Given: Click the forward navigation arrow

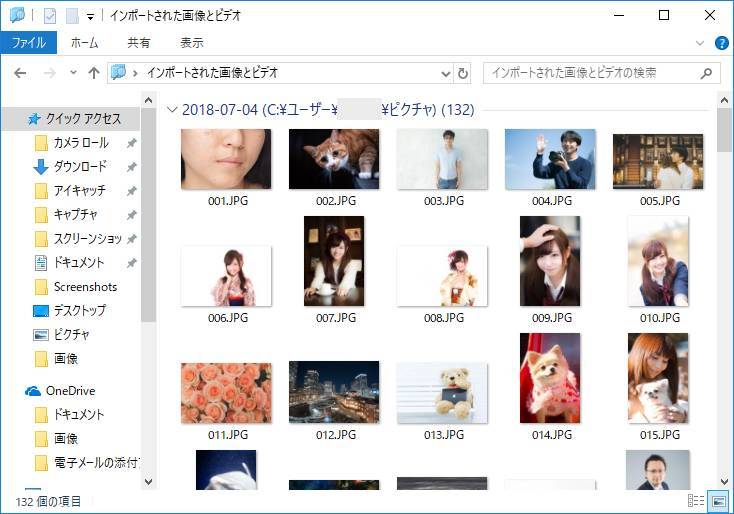Looking at the screenshot, I should 50,73.
